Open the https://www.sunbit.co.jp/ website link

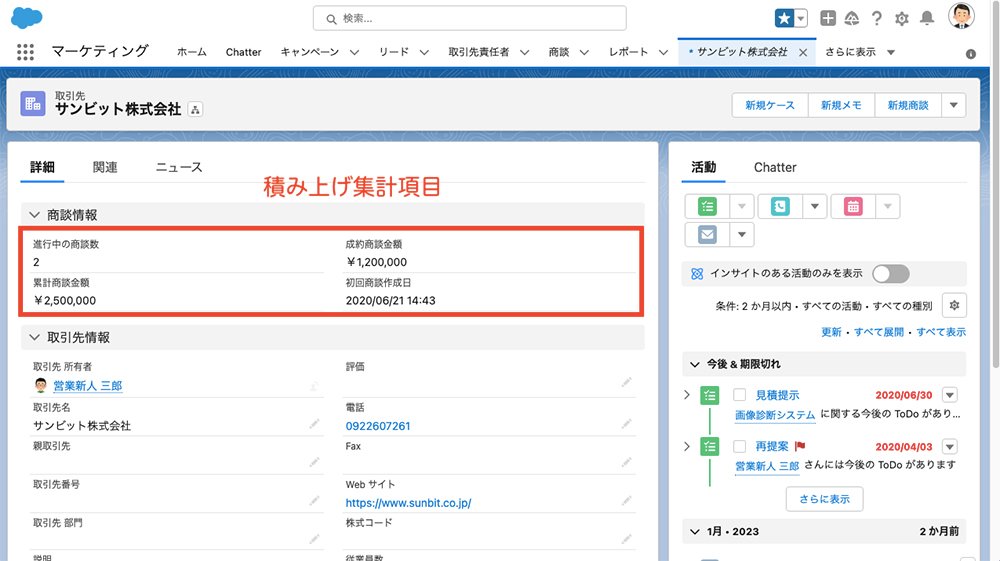click(408, 503)
